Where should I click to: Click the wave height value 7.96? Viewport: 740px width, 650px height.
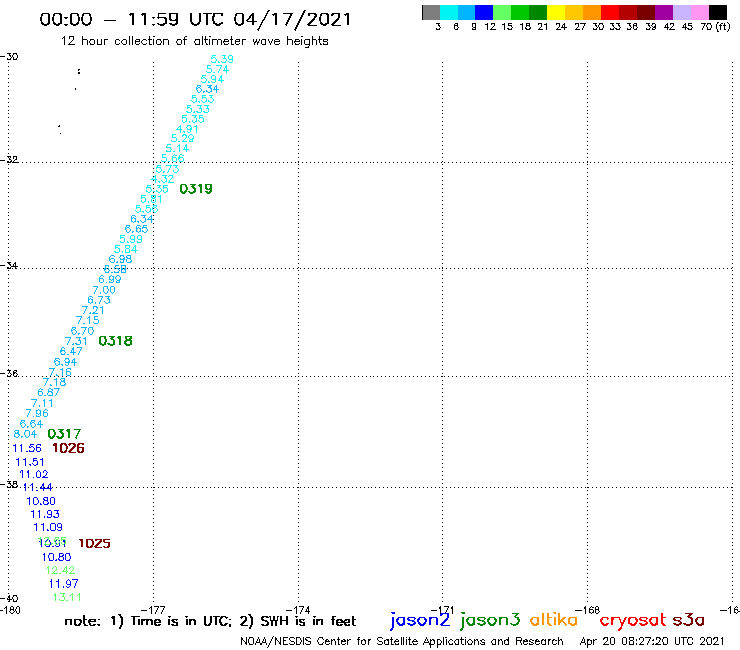pos(37,413)
